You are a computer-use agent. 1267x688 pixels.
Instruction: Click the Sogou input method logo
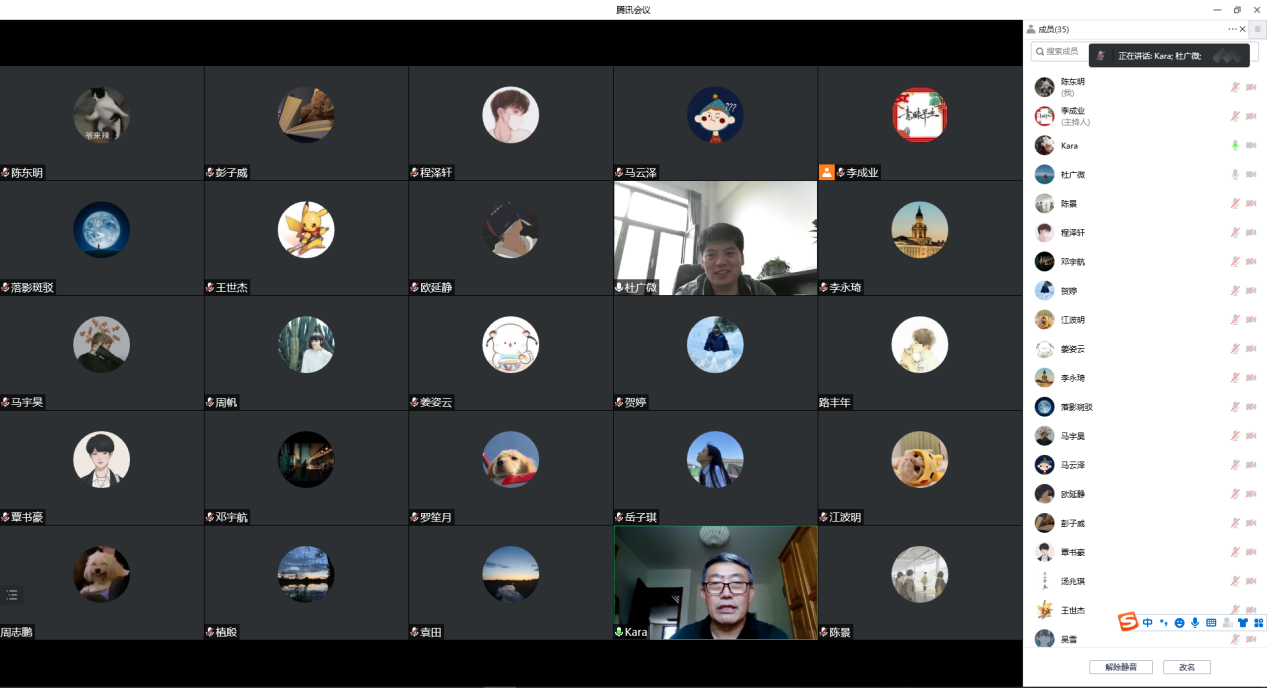coord(1128,622)
